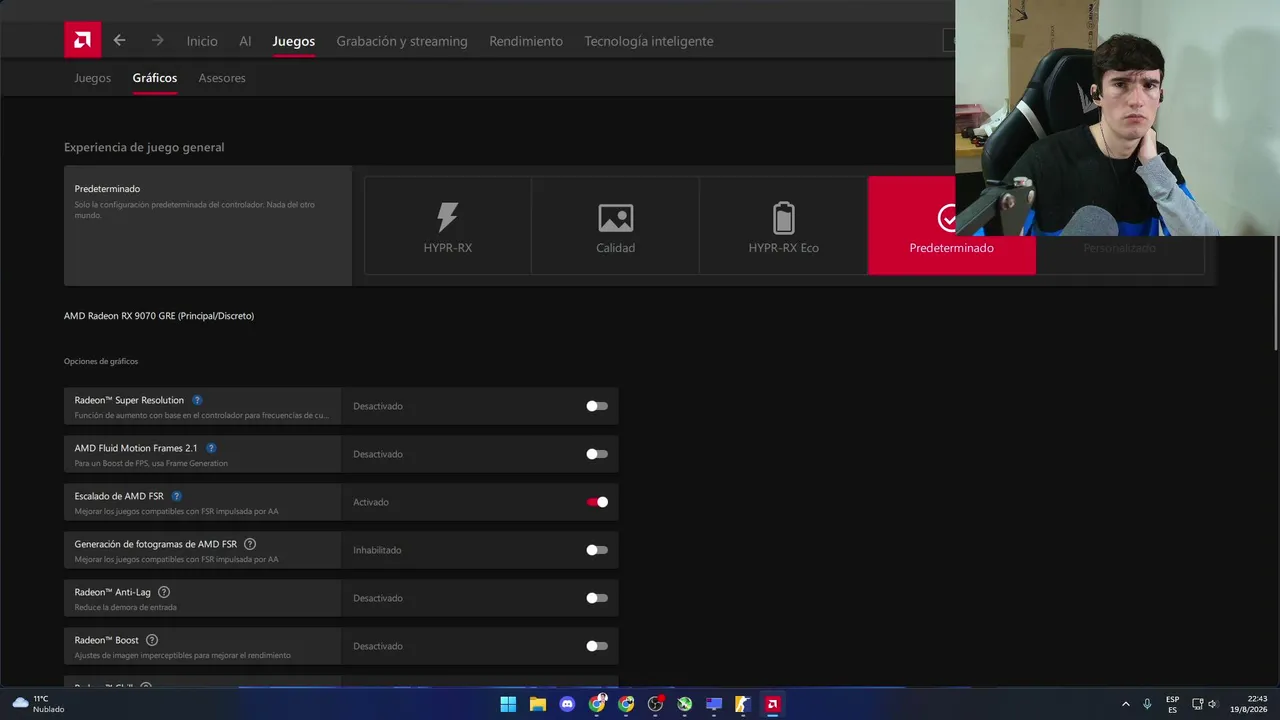Select the Juegos main tab

[294, 41]
